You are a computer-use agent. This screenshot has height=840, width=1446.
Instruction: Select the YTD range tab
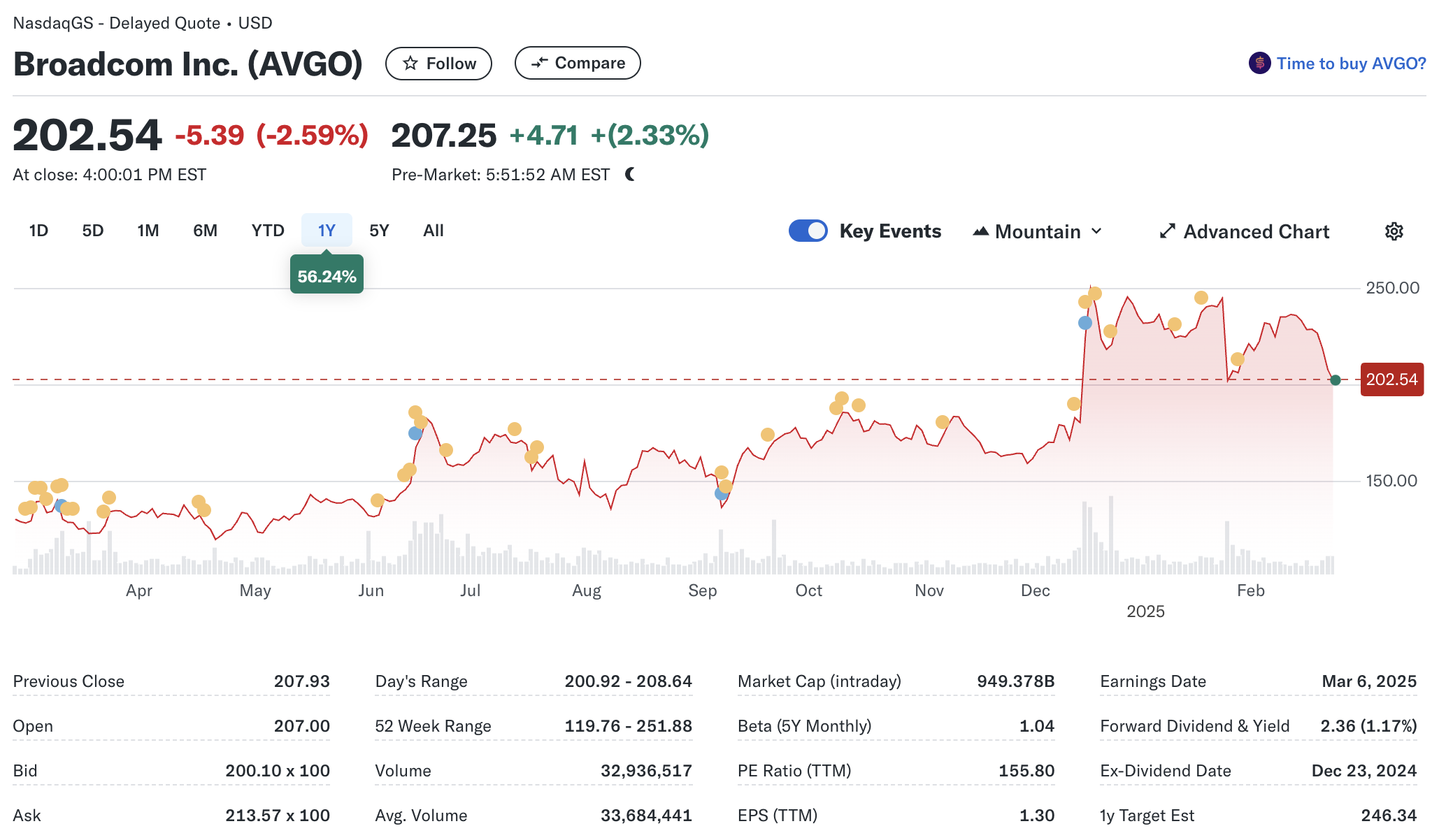pyautogui.click(x=267, y=231)
